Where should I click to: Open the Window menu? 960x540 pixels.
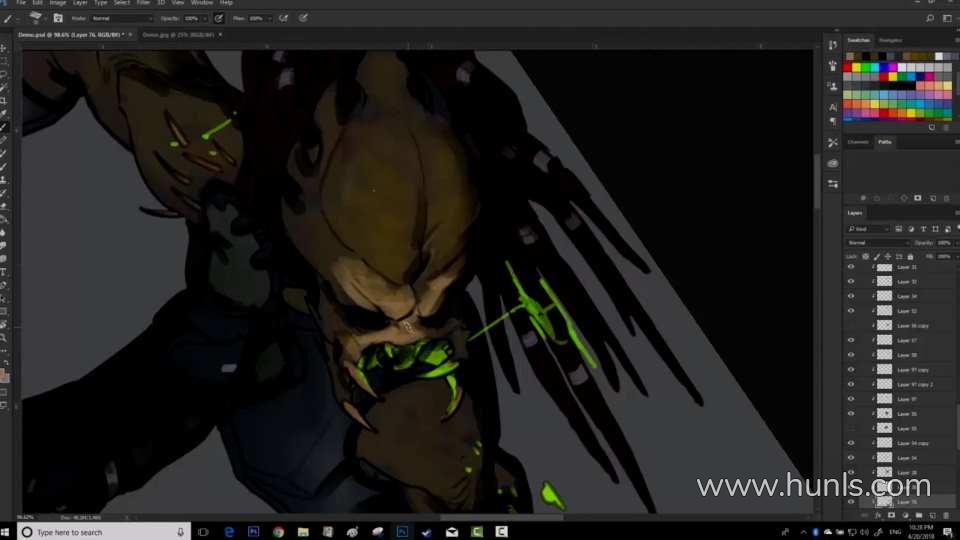202,3
